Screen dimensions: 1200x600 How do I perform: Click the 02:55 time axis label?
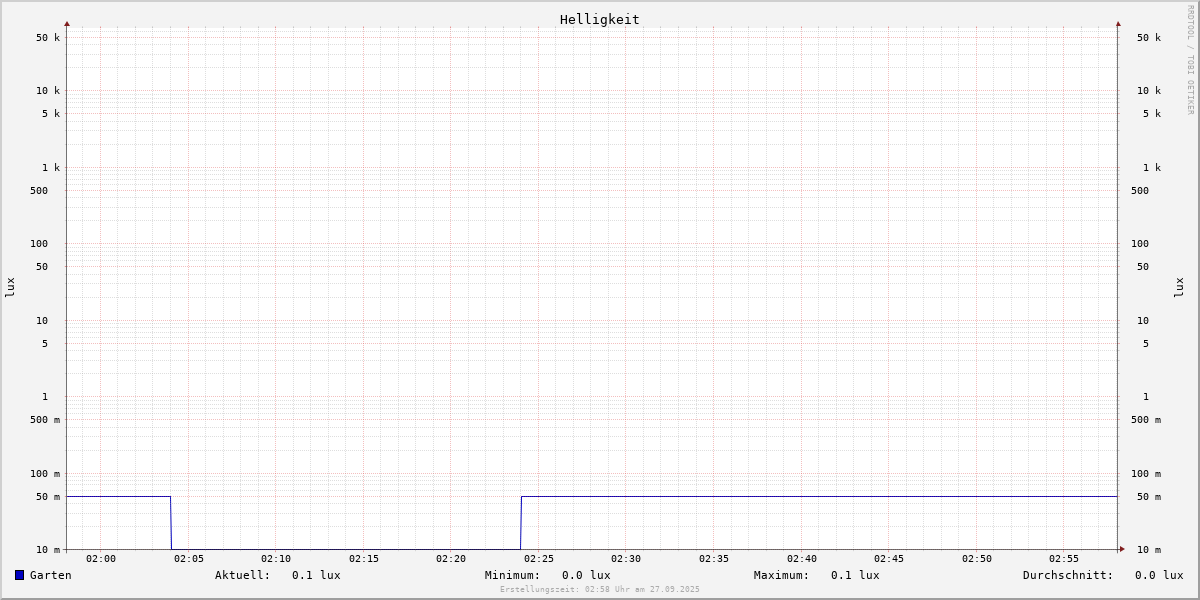[x=1064, y=559]
